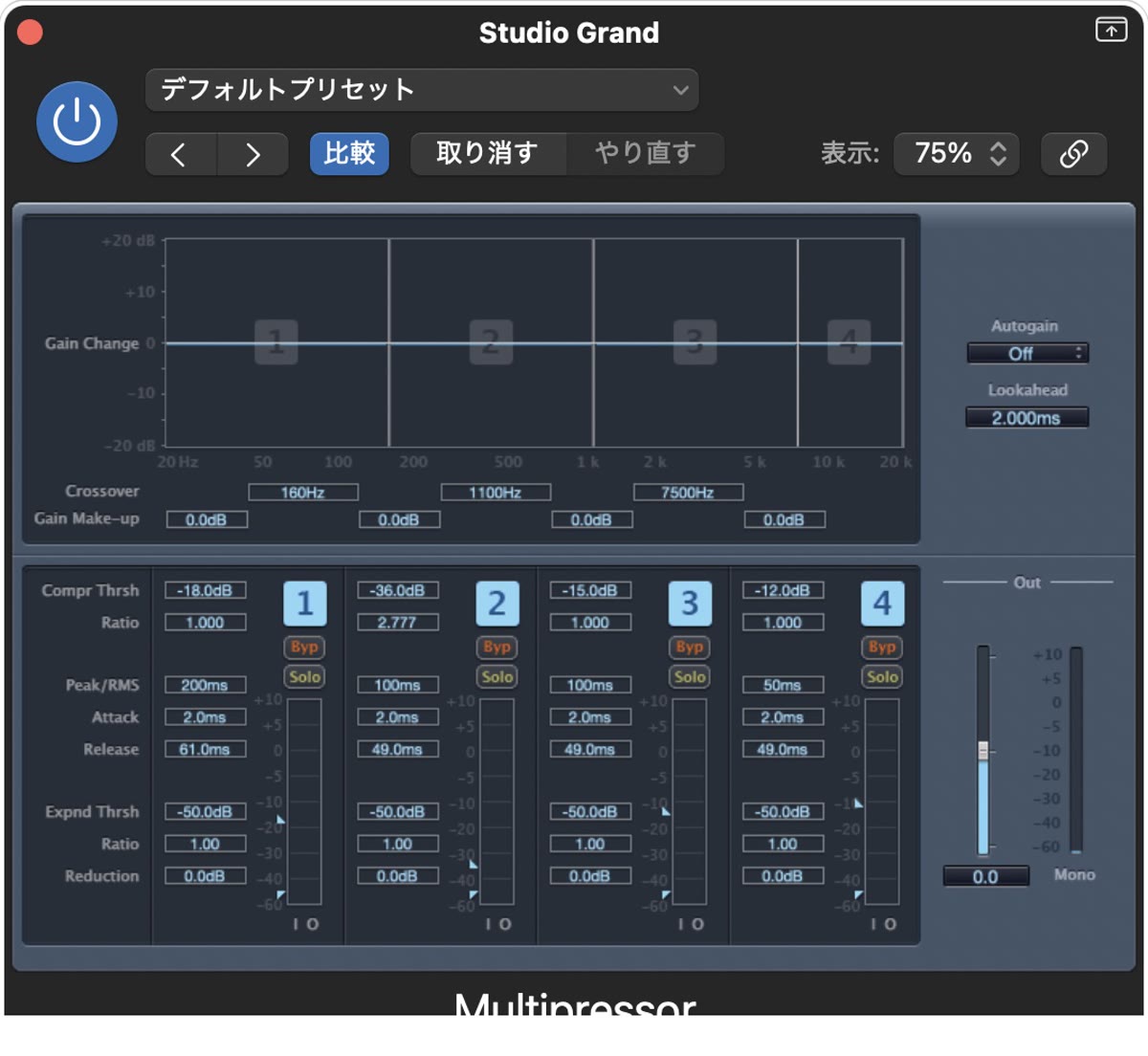Click band 1 Expnd Thrsh -50.0dB field
The width and height of the screenshot is (1148, 1056).
click(205, 812)
